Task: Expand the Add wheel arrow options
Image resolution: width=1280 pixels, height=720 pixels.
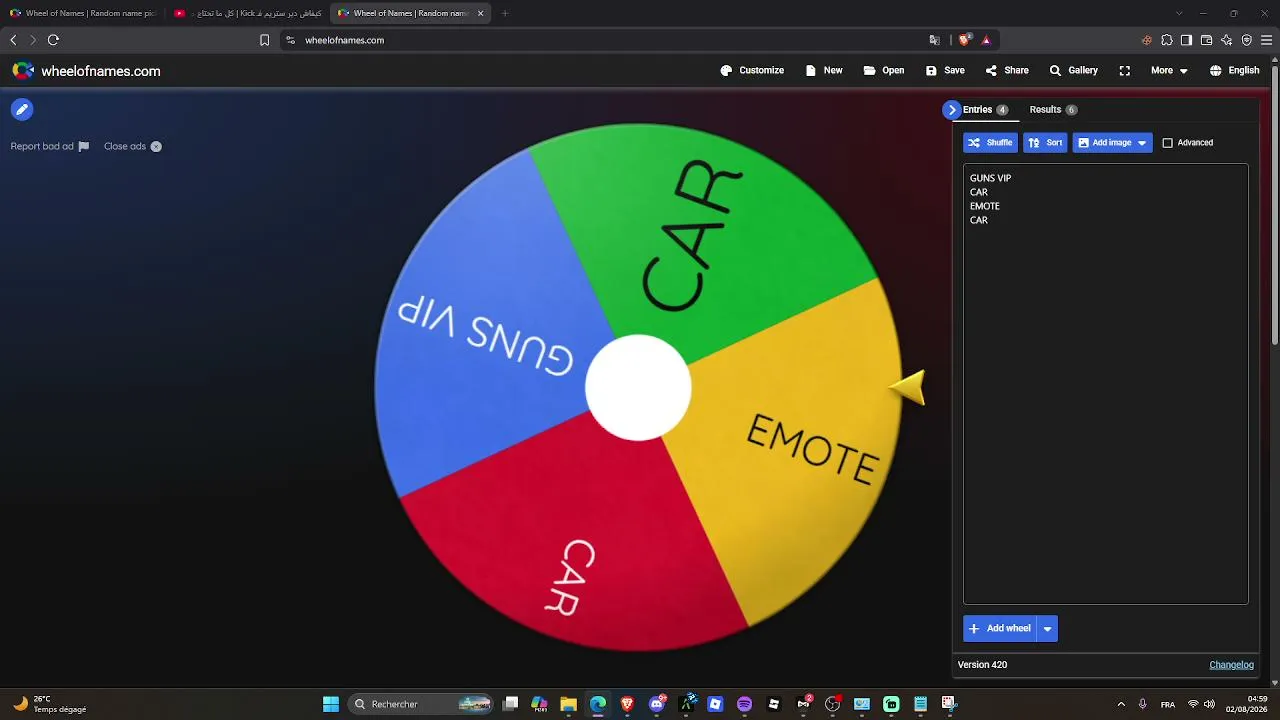Action: coord(1047,629)
